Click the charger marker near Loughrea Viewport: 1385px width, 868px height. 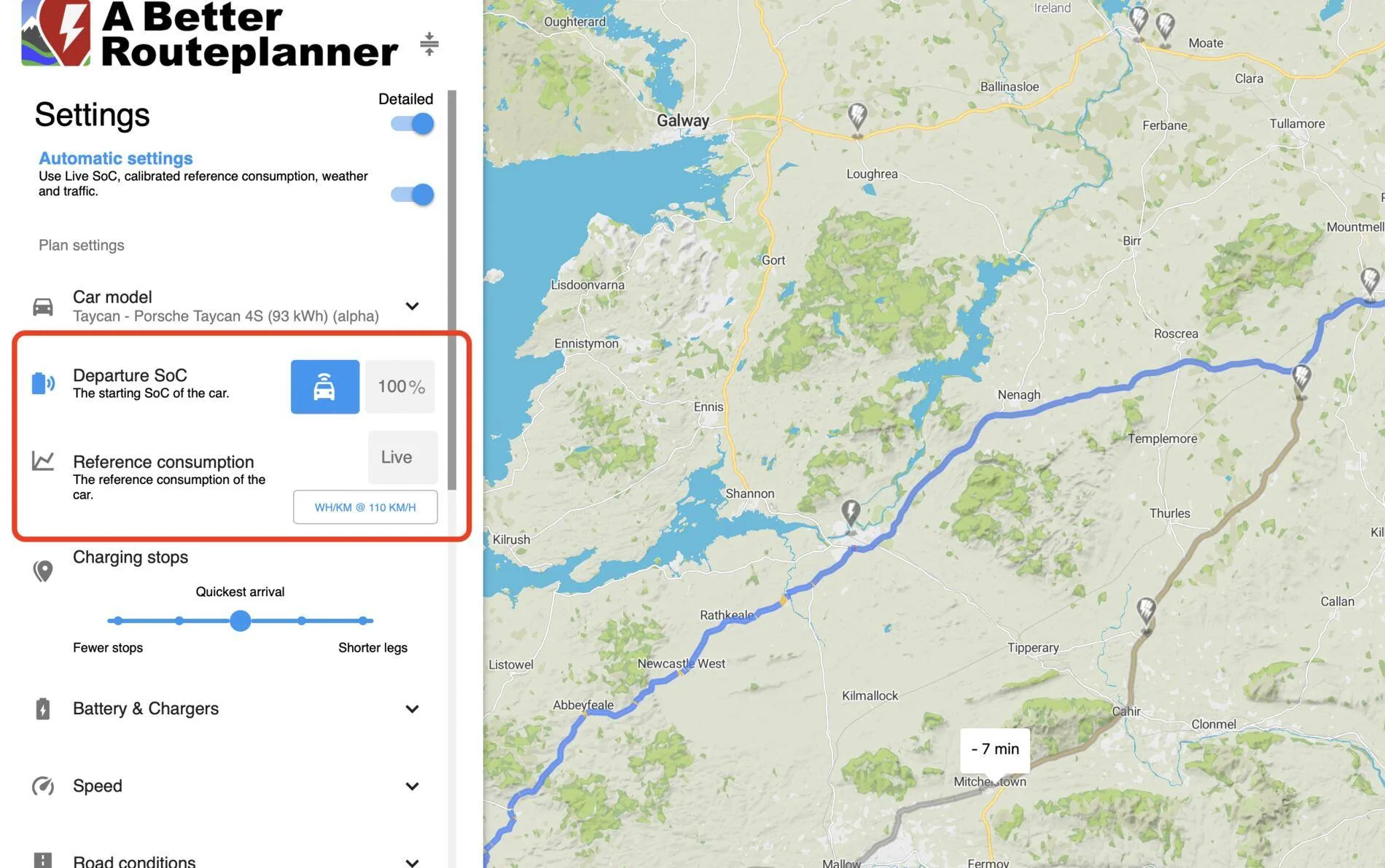coord(857,120)
